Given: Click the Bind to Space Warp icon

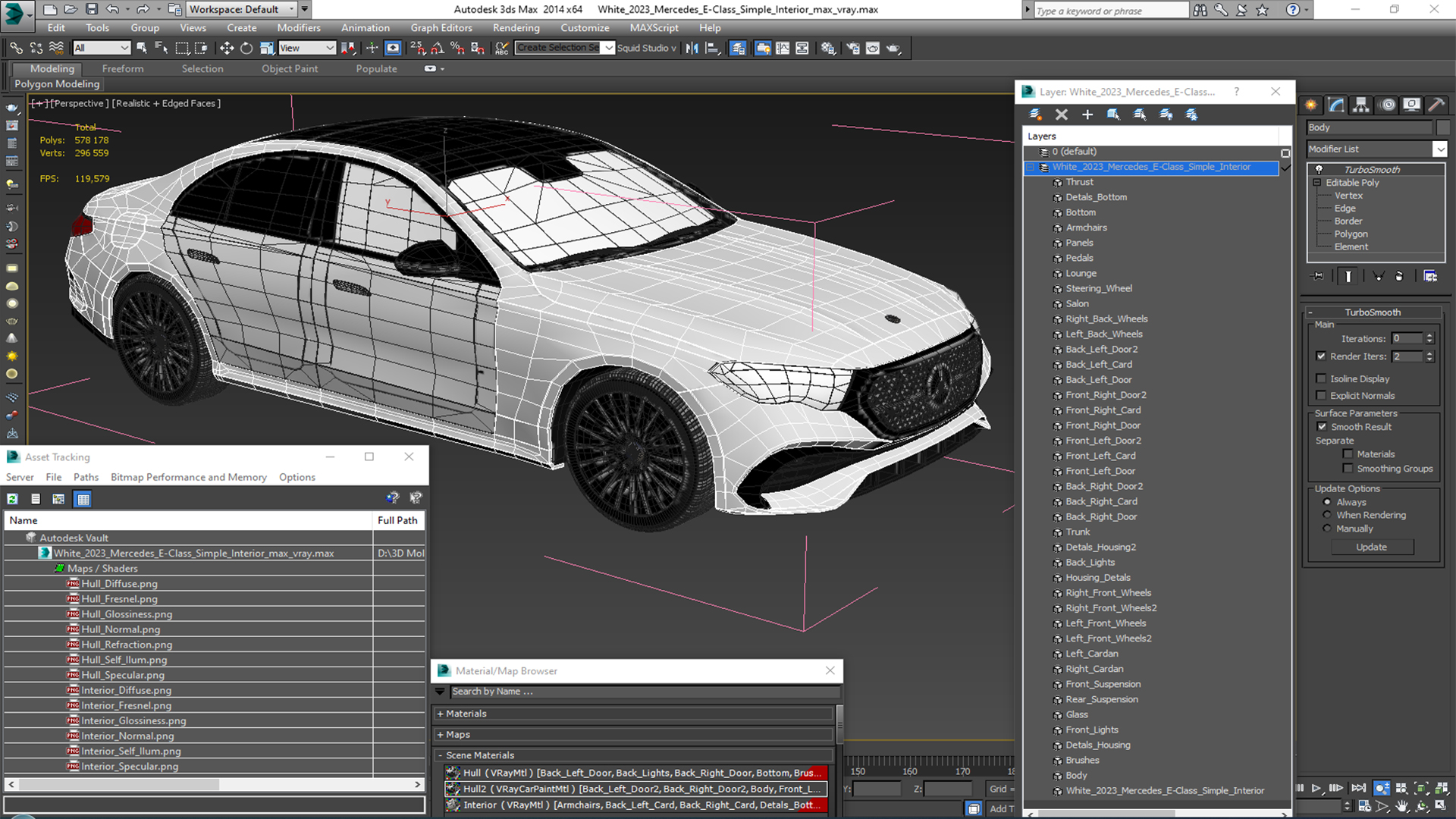Looking at the screenshot, I should click(x=56, y=48).
